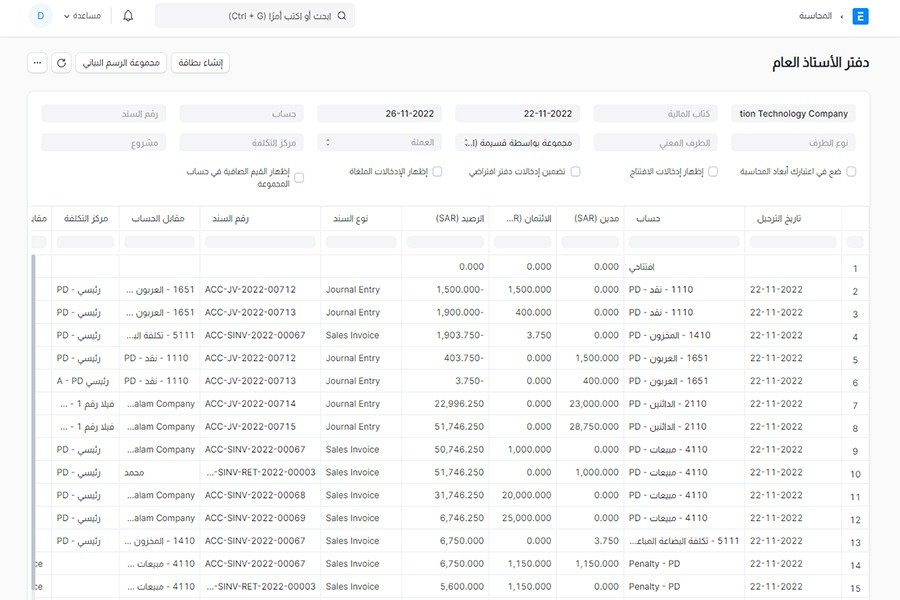Image resolution: width=900 pixels, height=600 pixels.
Task: Open the three-dots more options menu
Action: point(37,63)
